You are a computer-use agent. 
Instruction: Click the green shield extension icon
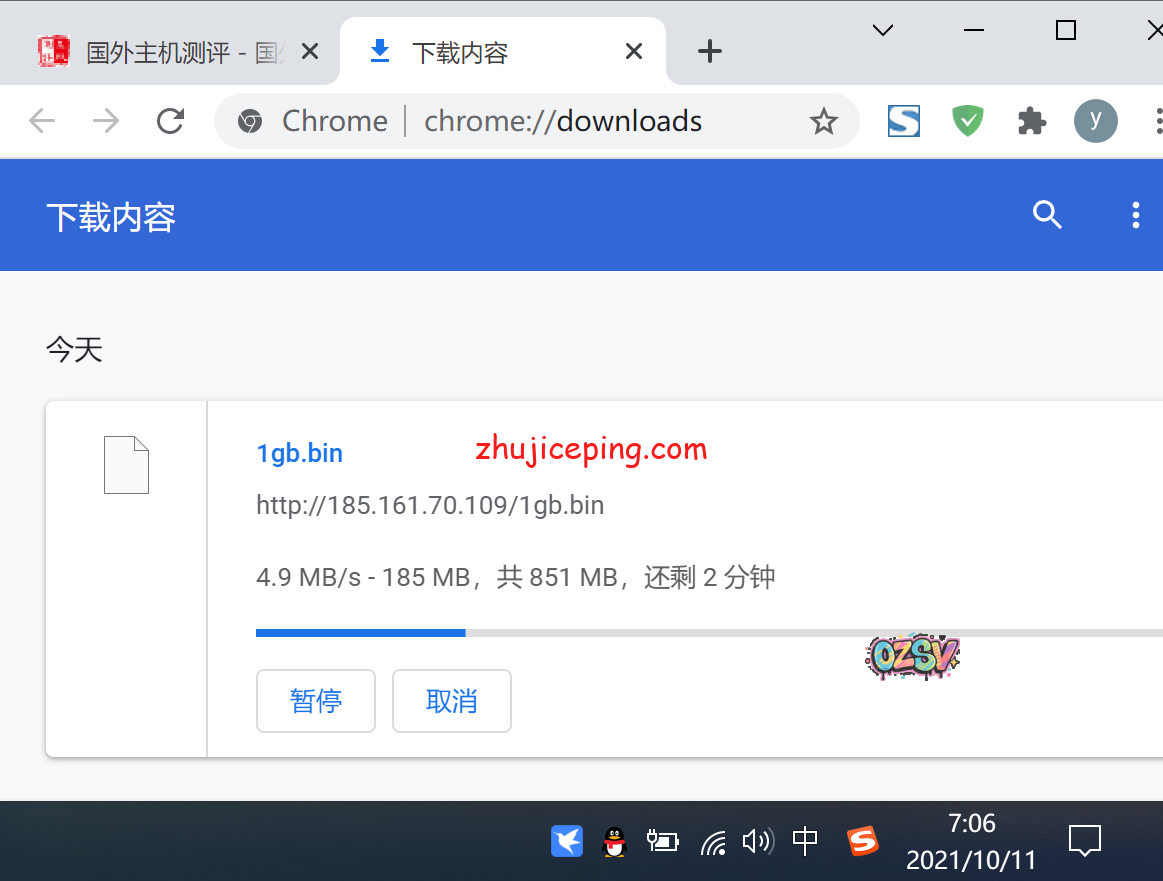tap(967, 121)
